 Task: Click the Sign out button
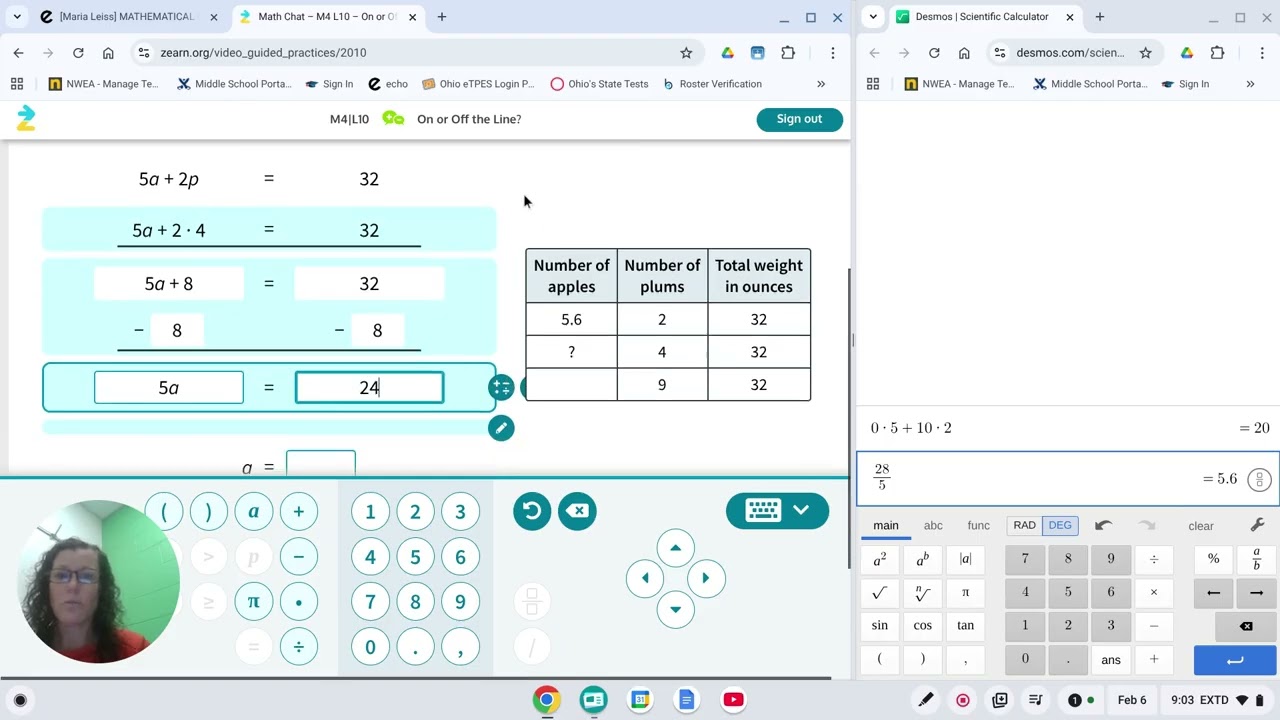click(x=799, y=119)
